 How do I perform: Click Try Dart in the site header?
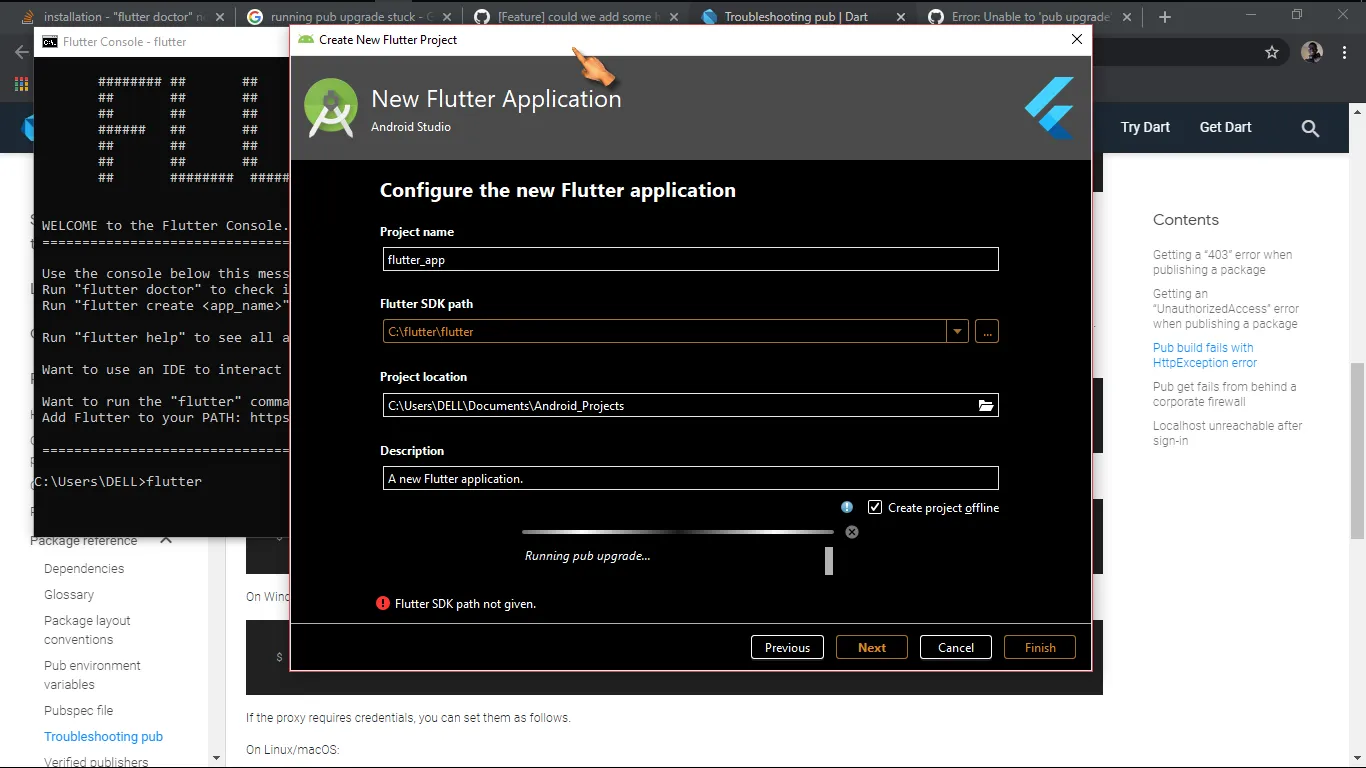1145,127
